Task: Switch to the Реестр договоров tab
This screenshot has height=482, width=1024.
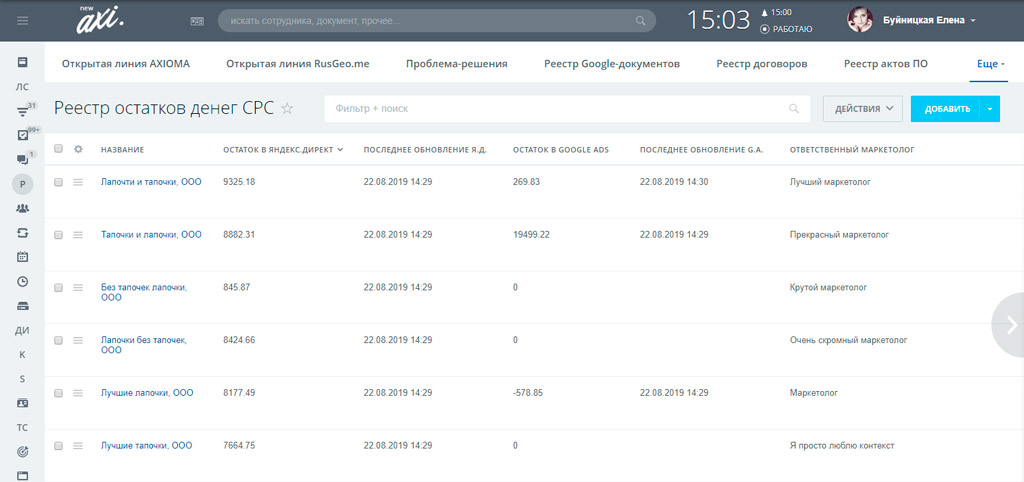Action: pyautogui.click(x=761, y=64)
